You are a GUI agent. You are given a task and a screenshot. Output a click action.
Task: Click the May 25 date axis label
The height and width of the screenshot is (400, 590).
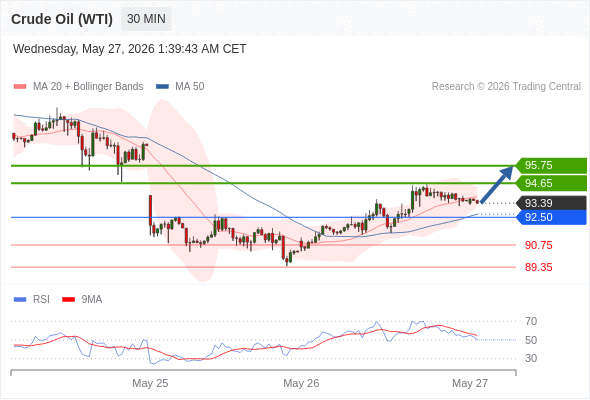pyautogui.click(x=150, y=383)
